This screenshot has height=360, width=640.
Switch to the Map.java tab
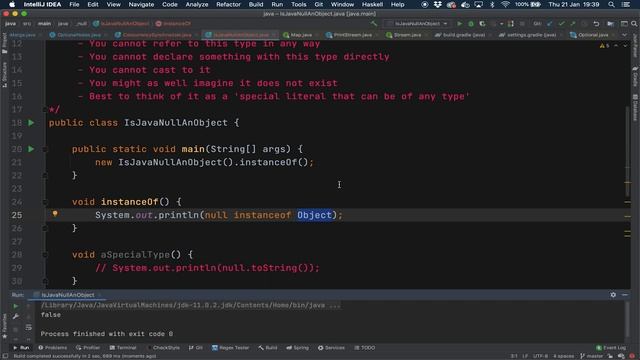pyautogui.click(x=298, y=35)
